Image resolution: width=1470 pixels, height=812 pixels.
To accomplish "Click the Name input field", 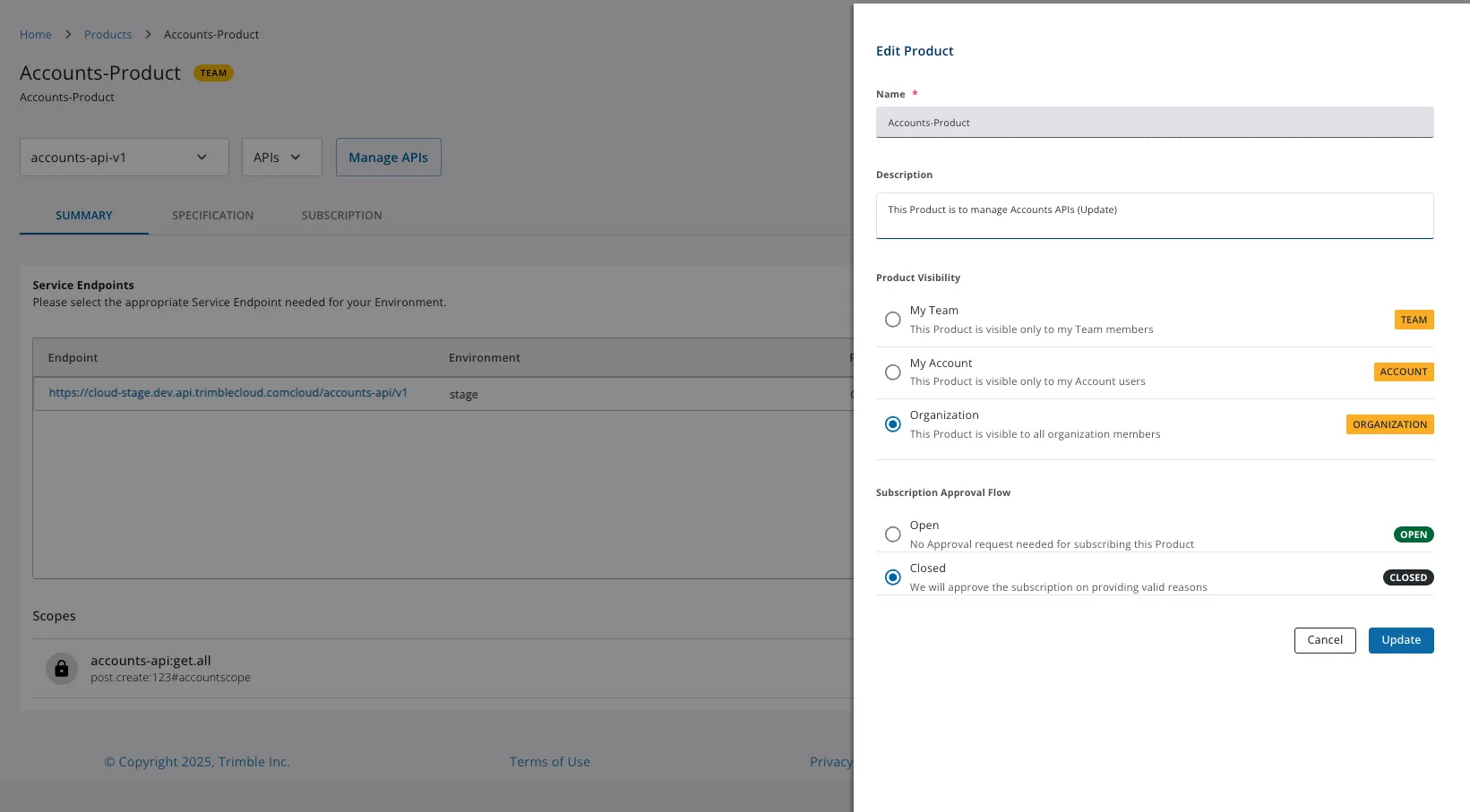I will [x=1155, y=123].
